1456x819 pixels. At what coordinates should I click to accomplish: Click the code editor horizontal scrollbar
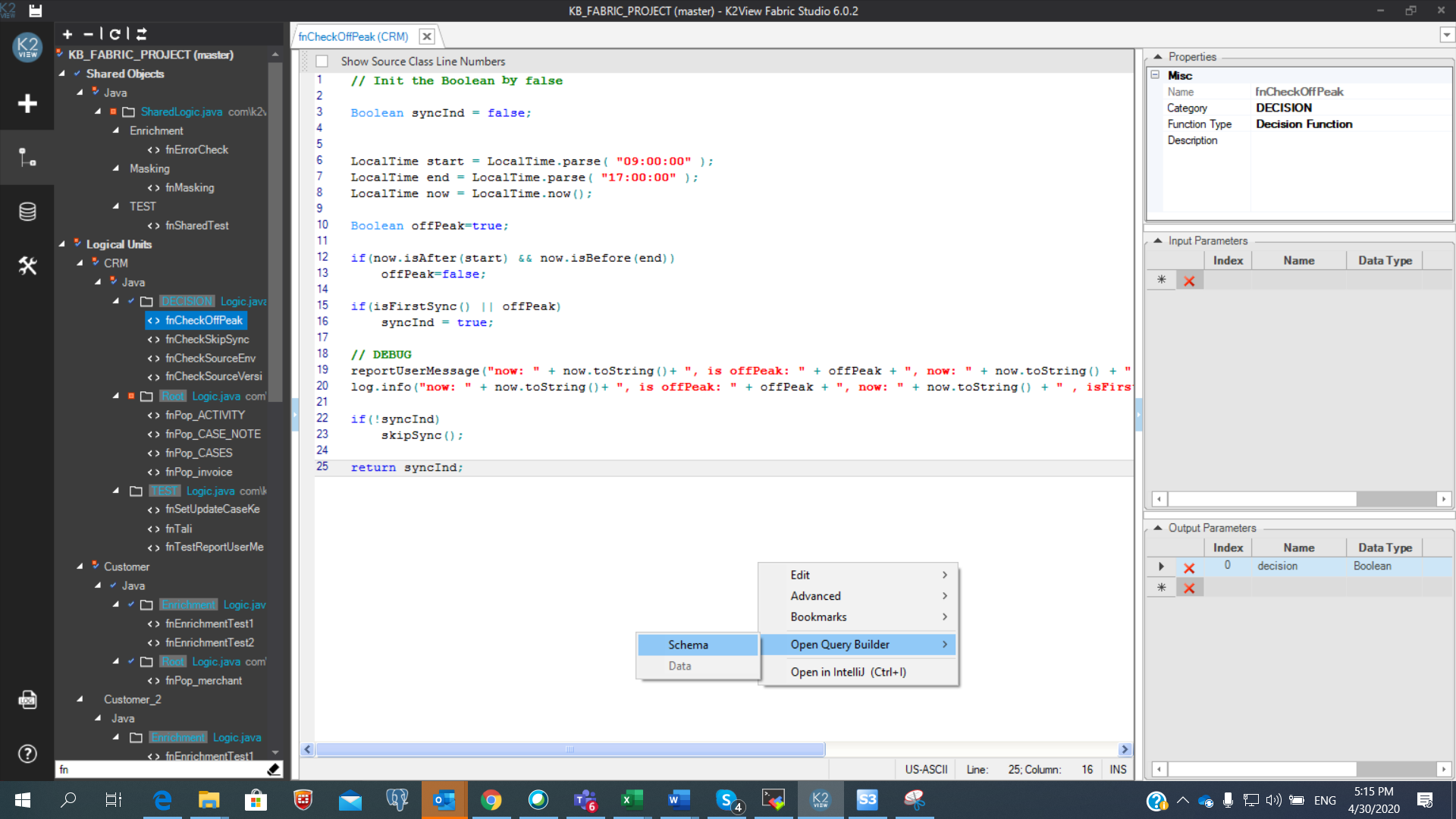point(570,749)
